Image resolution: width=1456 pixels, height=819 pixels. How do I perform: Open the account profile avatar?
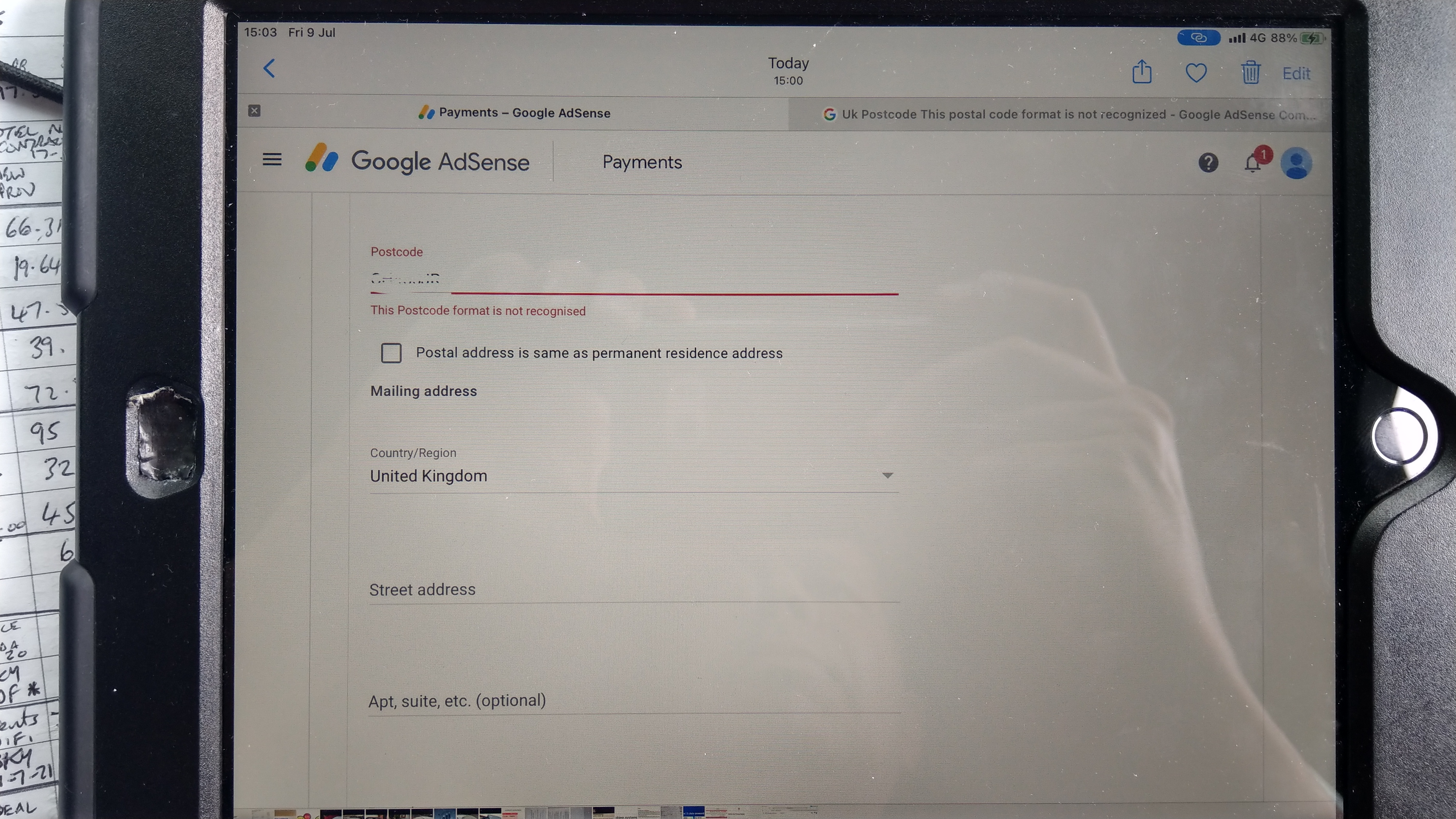(1296, 163)
